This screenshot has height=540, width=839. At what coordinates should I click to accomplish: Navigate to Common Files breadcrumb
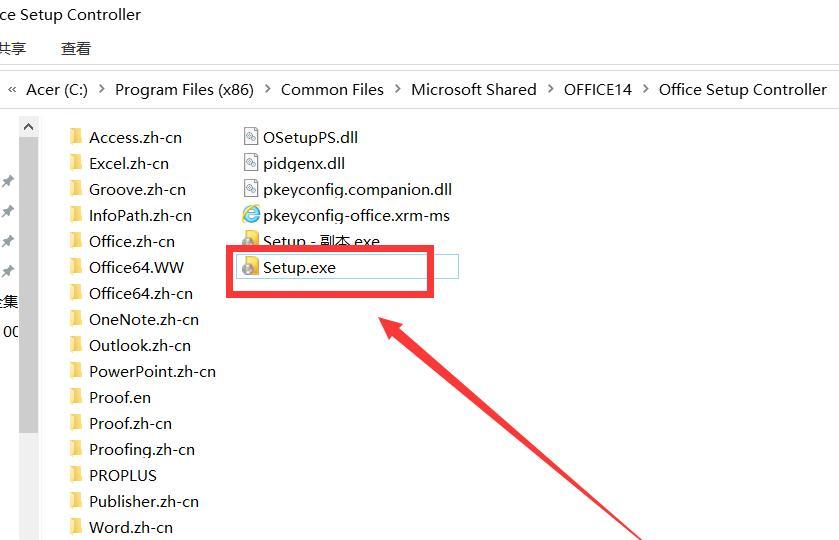332,89
